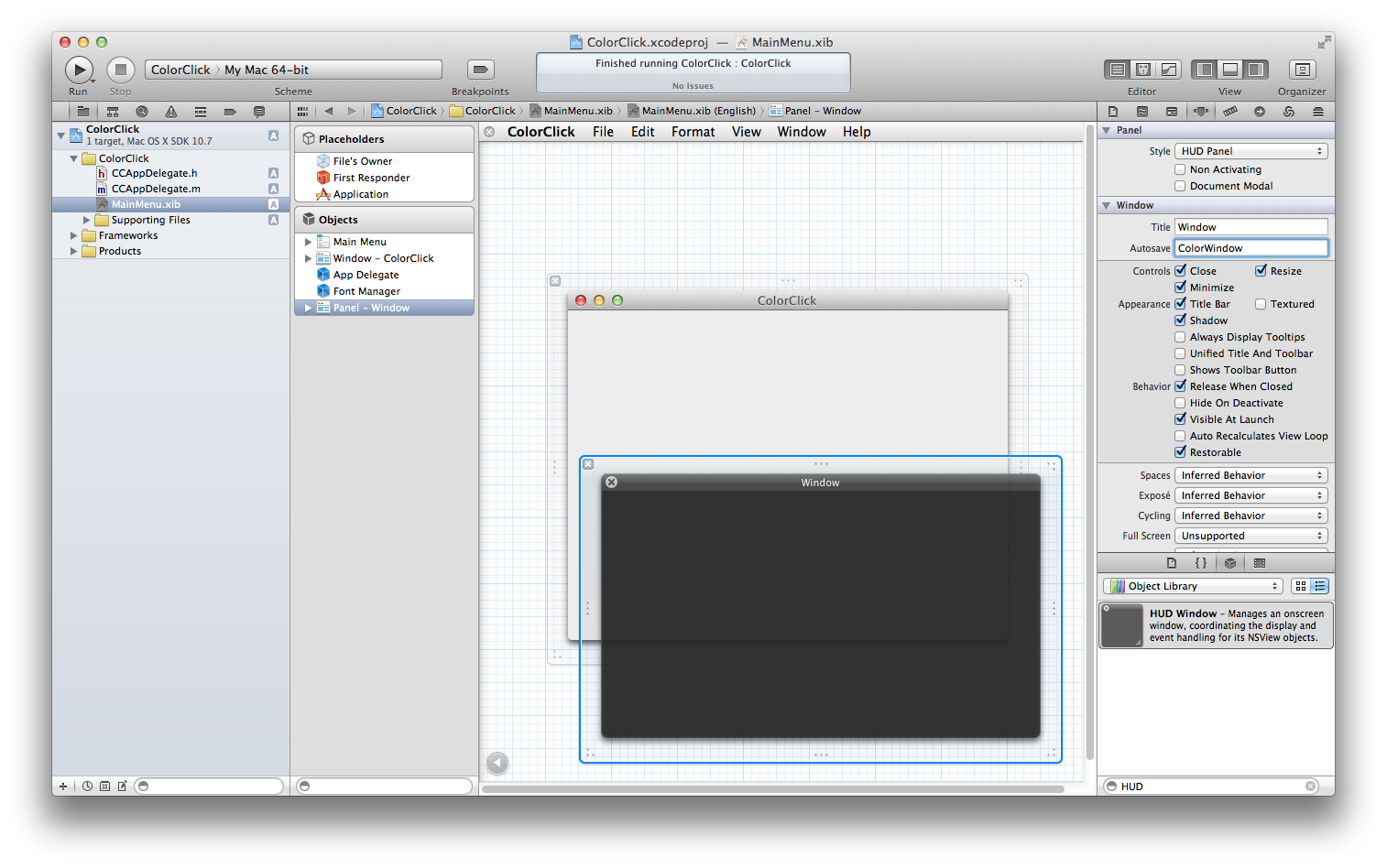Open the Object Library selector dropdown
The height and width of the screenshot is (868, 1387).
(x=1192, y=586)
